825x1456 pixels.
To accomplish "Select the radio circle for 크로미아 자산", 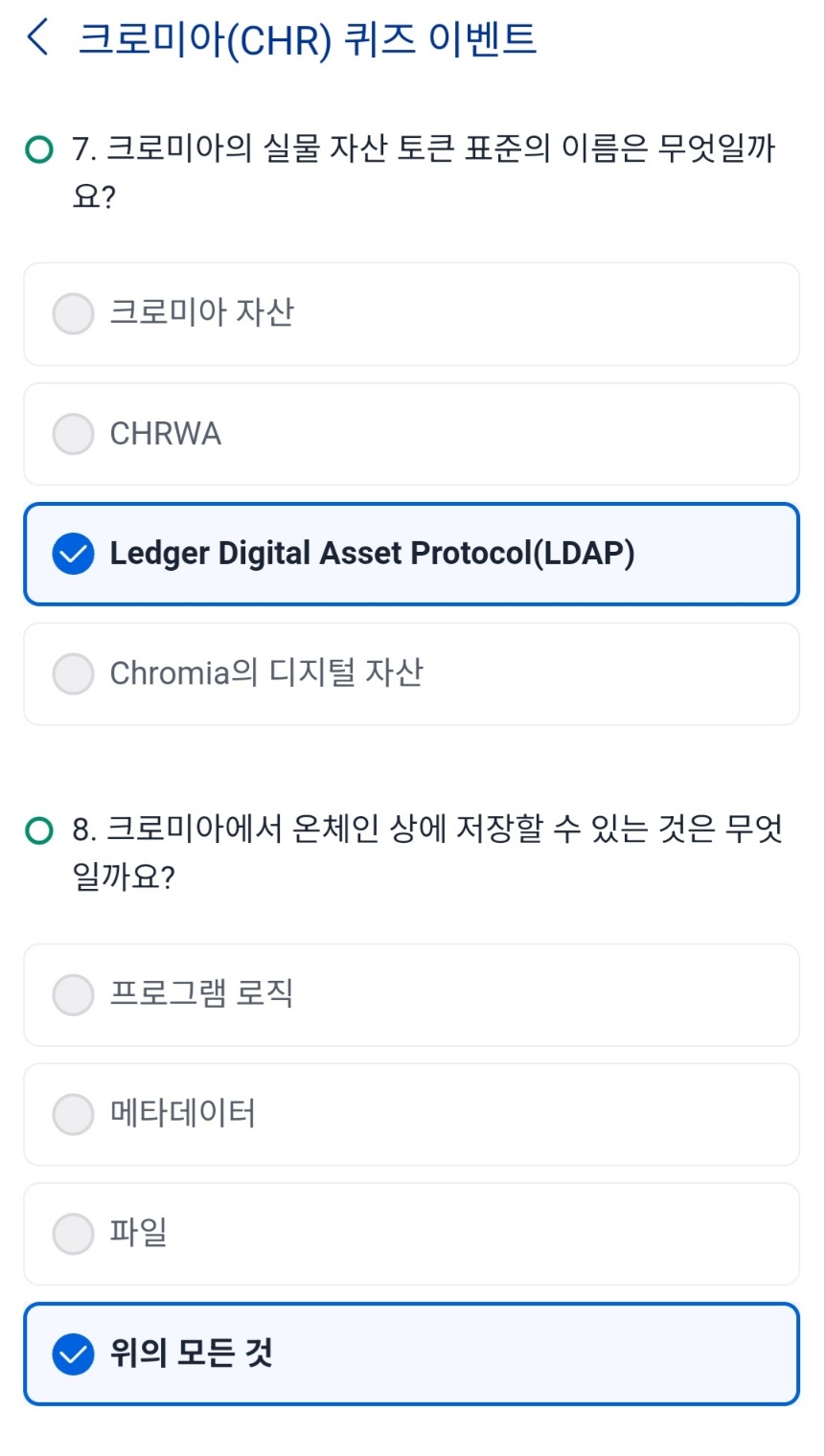I will [74, 314].
